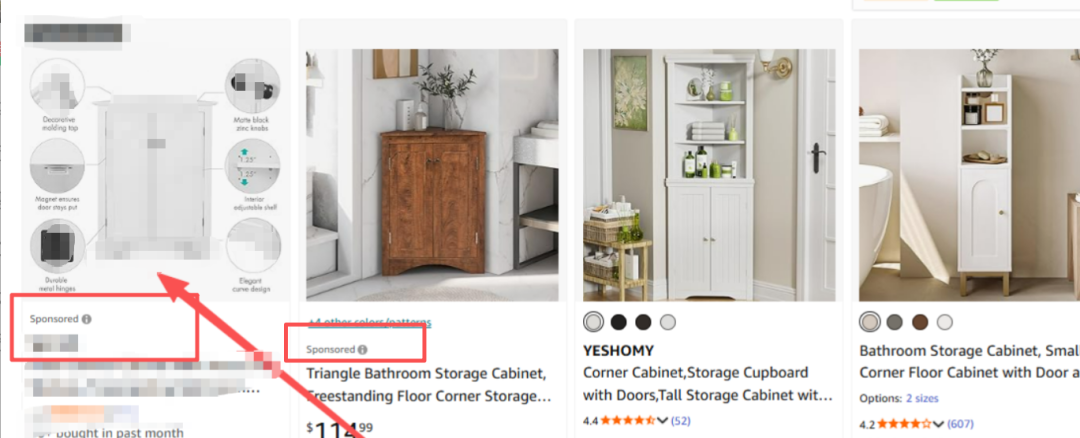Click info icon next to Triangle cabinet Sponsored
Screen dimensions: 1080x438
click(362, 350)
